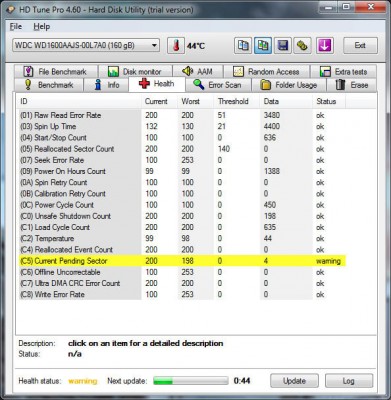Click the thermometer temperature icon
391x400 pixels.
click(x=176, y=46)
